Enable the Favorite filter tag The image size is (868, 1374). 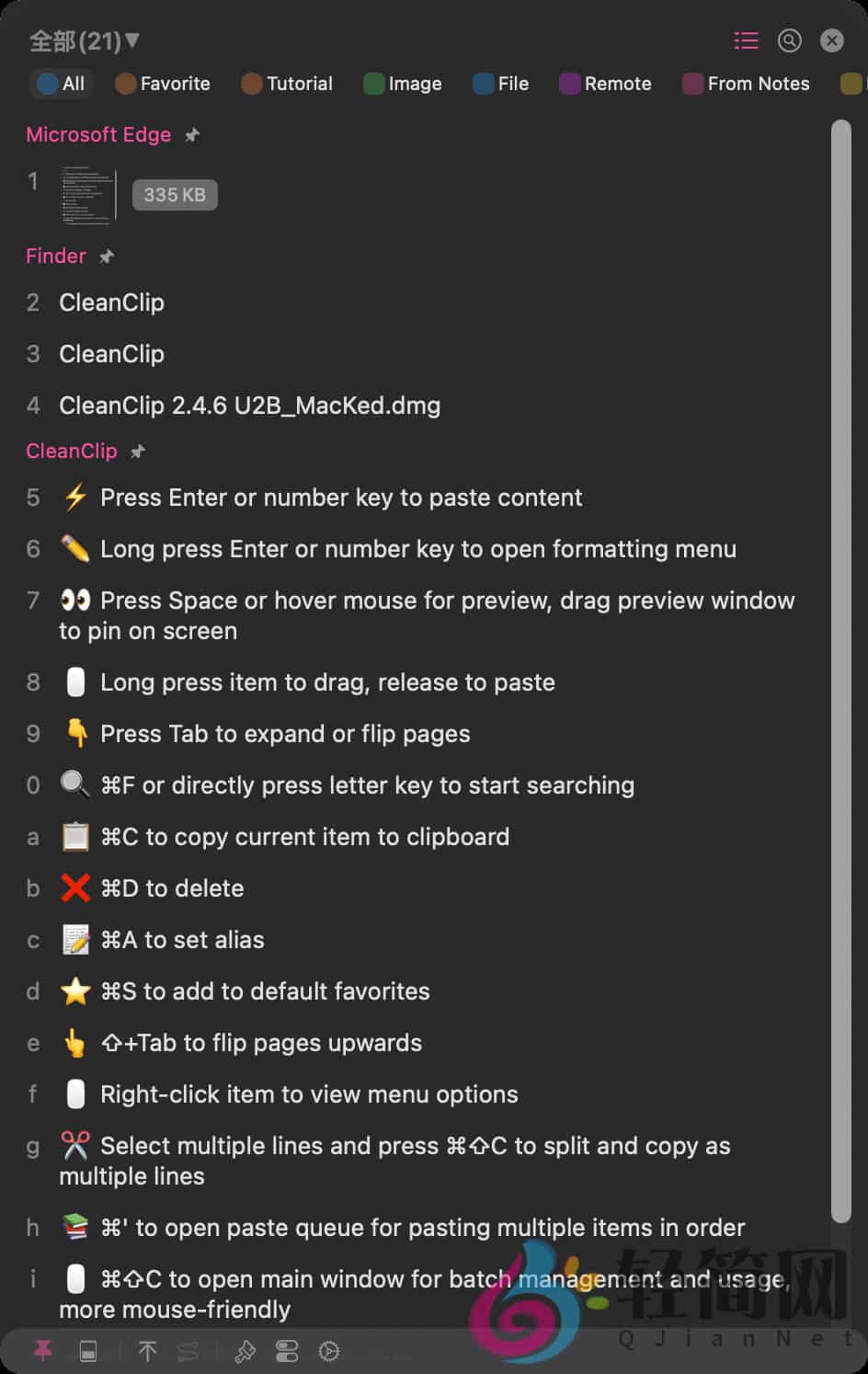coord(163,84)
